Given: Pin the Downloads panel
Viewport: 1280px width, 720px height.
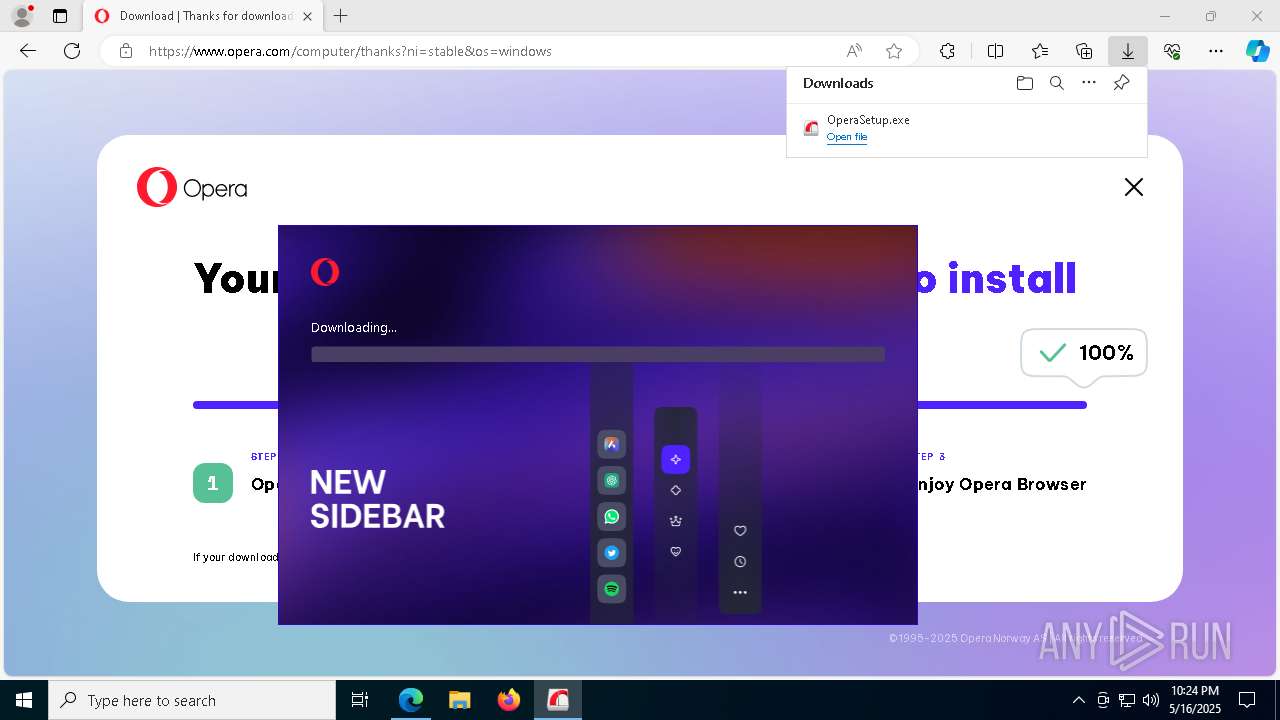Looking at the screenshot, I should [x=1122, y=83].
